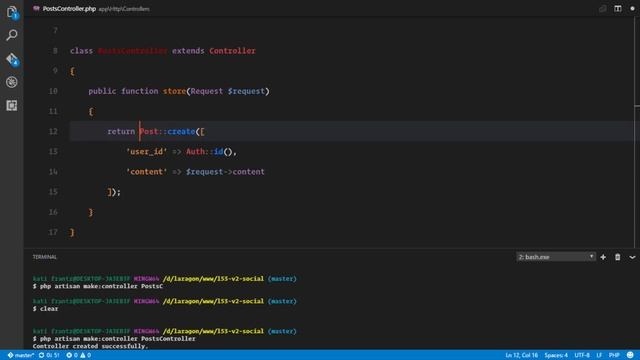Image resolution: width=640 pixels, height=360 pixels.
Task: Click '$ clear' command in terminal
Action: click(45, 309)
